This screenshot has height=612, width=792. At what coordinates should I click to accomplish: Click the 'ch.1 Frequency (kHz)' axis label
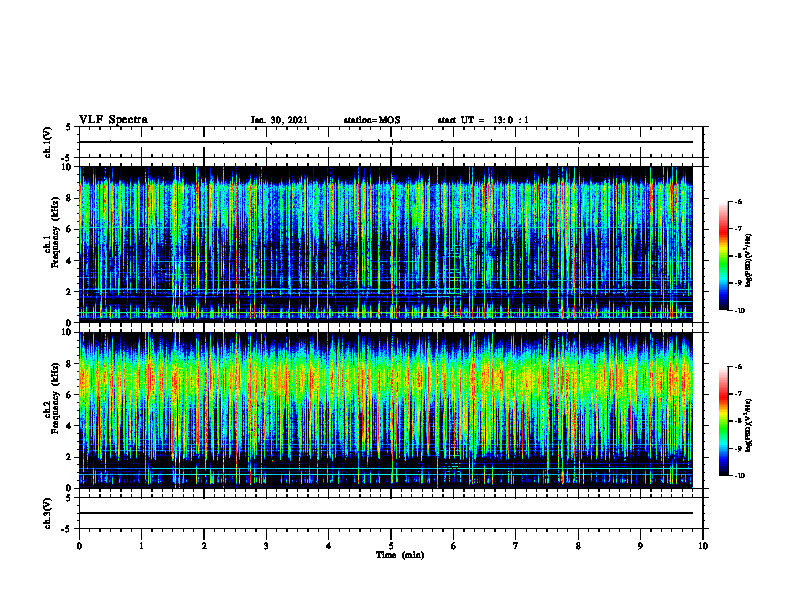52,230
